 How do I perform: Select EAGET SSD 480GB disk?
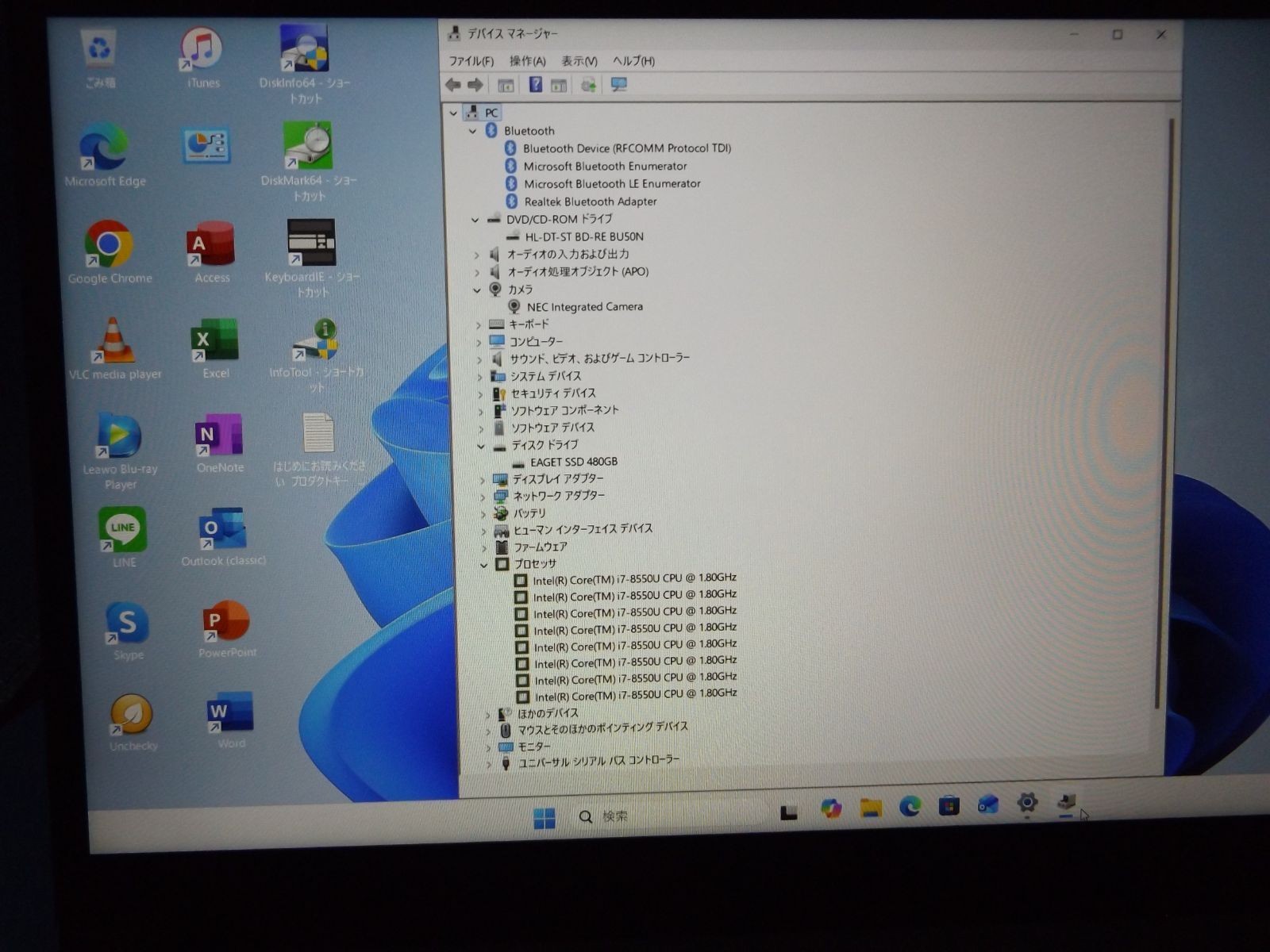[574, 462]
